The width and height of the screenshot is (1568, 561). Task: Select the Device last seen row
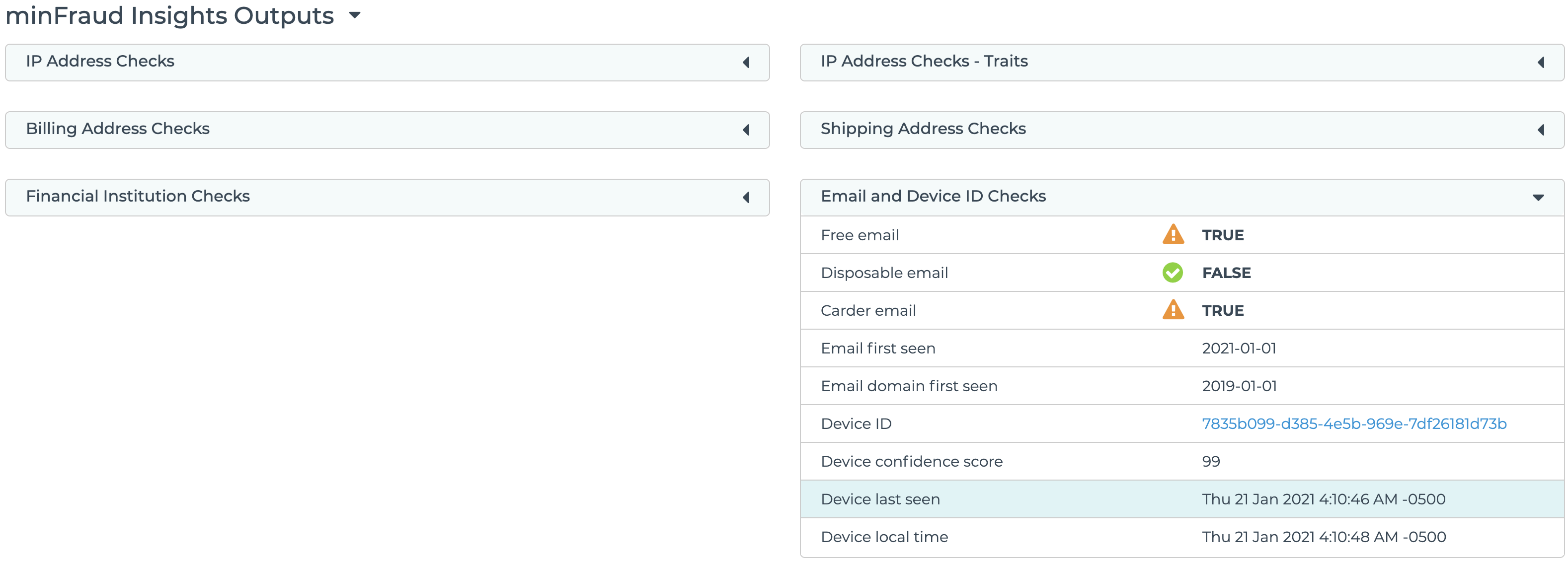coord(880,499)
